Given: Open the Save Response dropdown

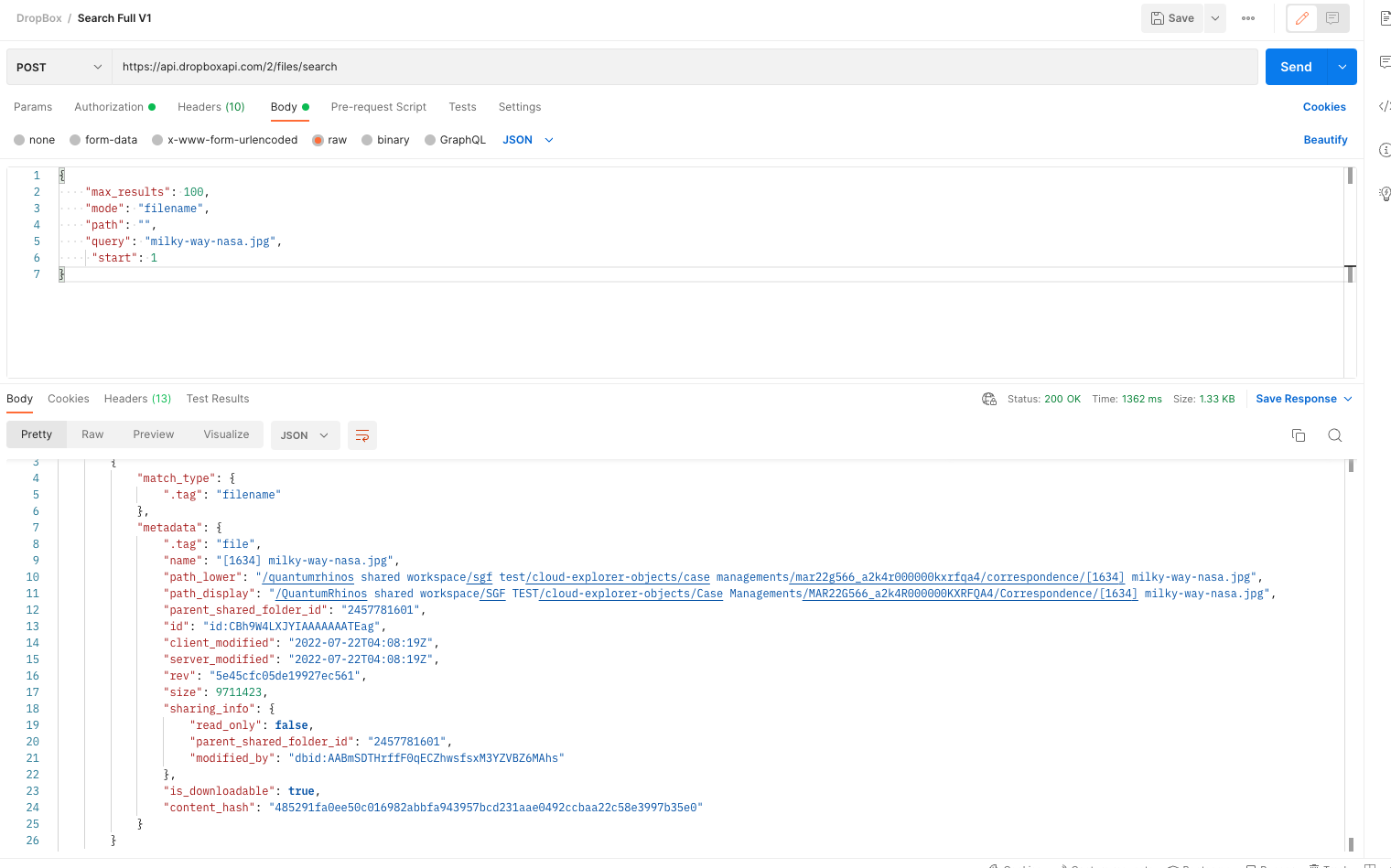Looking at the screenshot, I should (x=1303, y=399).
